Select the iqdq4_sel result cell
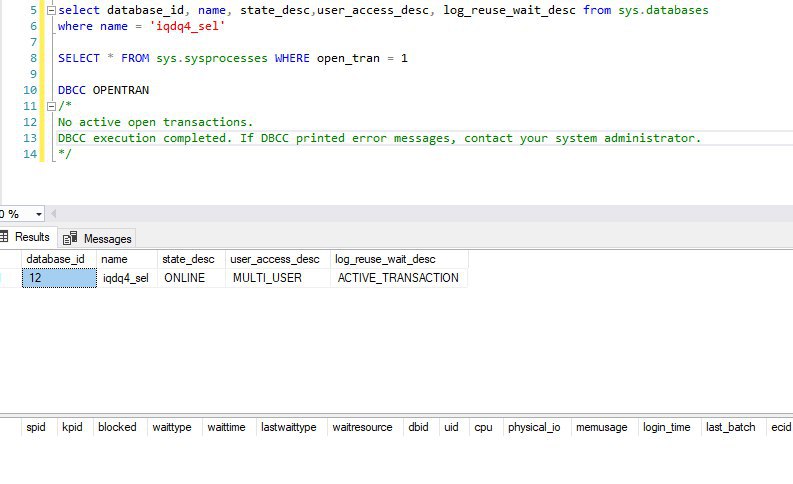Image resolution: width=793 pixels, height=484 pixels. 126,278
